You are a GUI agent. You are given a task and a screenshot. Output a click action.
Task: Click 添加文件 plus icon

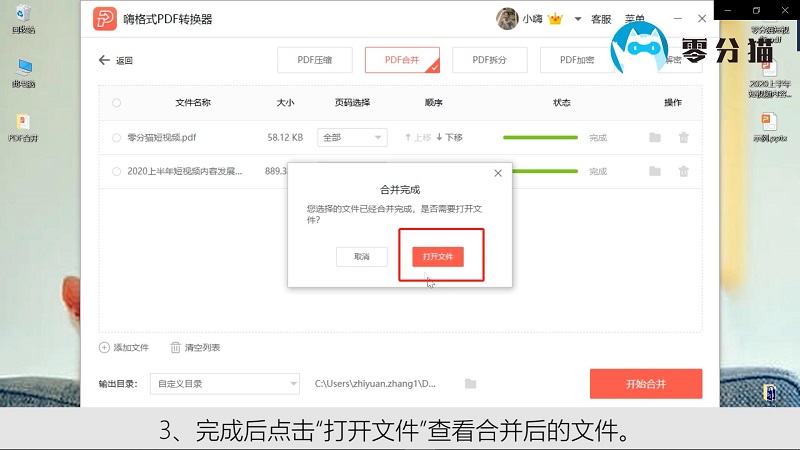click(x=104, y=347)
